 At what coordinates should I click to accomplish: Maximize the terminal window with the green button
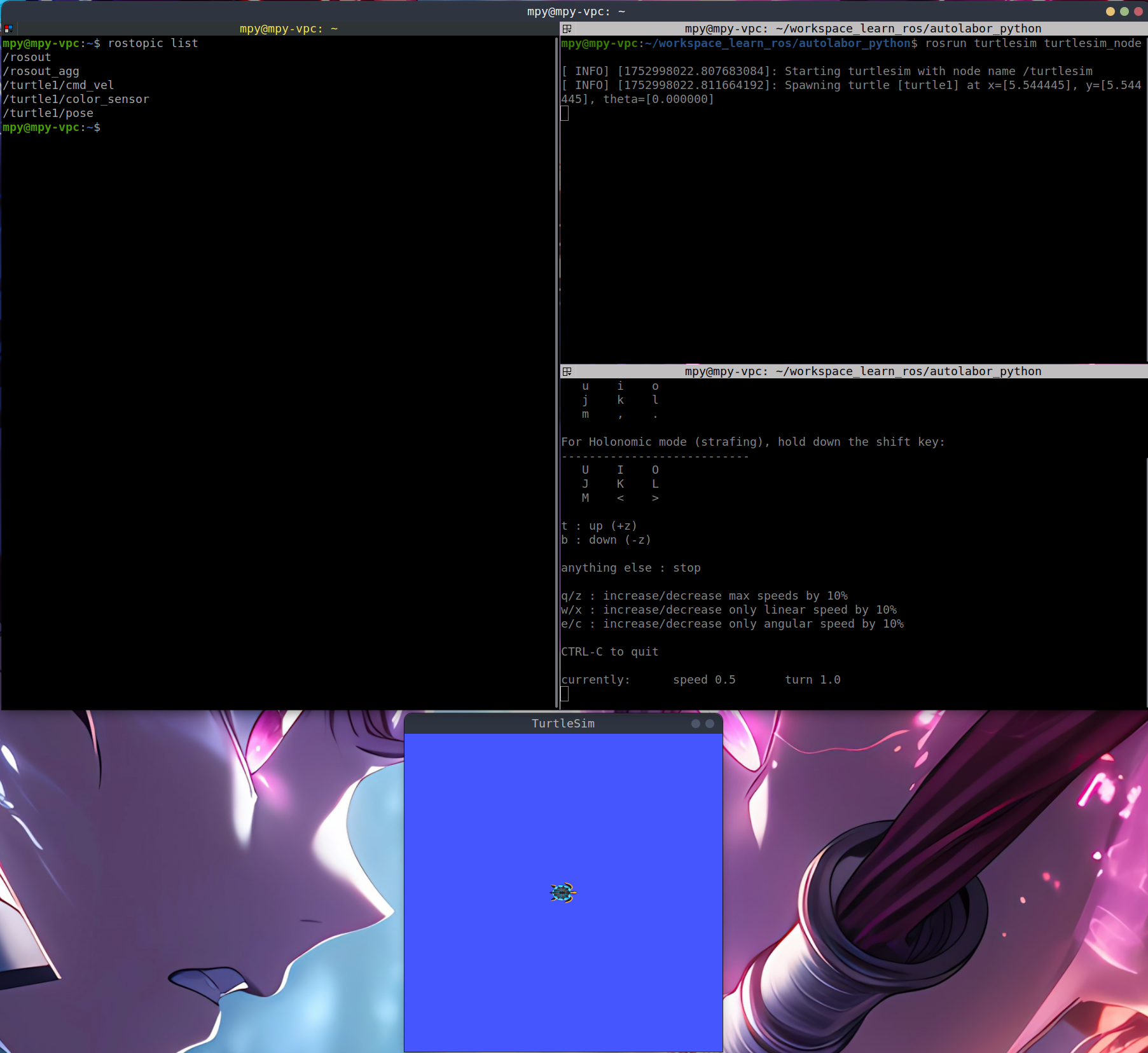(1124, 11)
